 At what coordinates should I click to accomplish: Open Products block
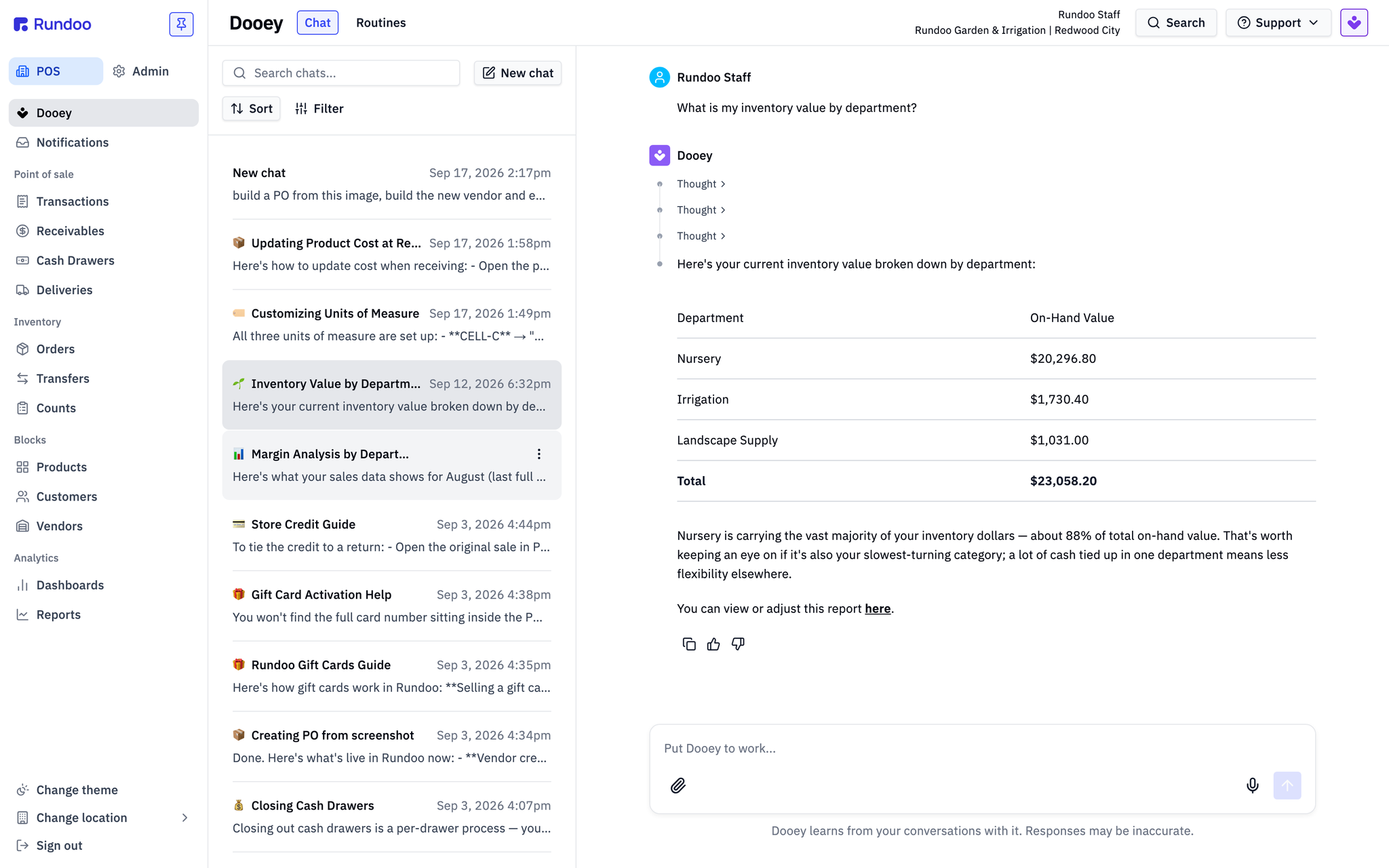click(103, 467)
